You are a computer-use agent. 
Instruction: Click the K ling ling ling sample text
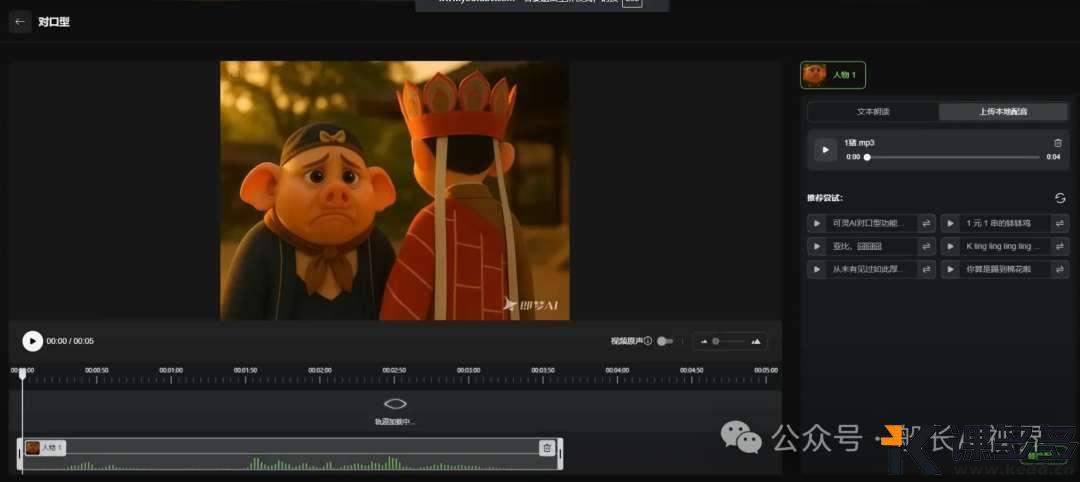[1003, 246]
